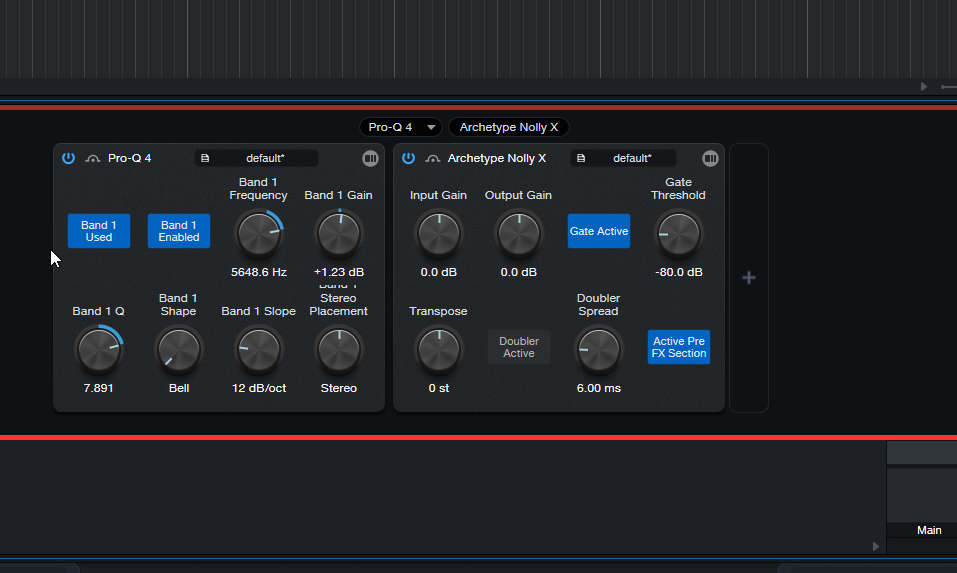
Task: Click 0 st transpose value
Action: 439,388
